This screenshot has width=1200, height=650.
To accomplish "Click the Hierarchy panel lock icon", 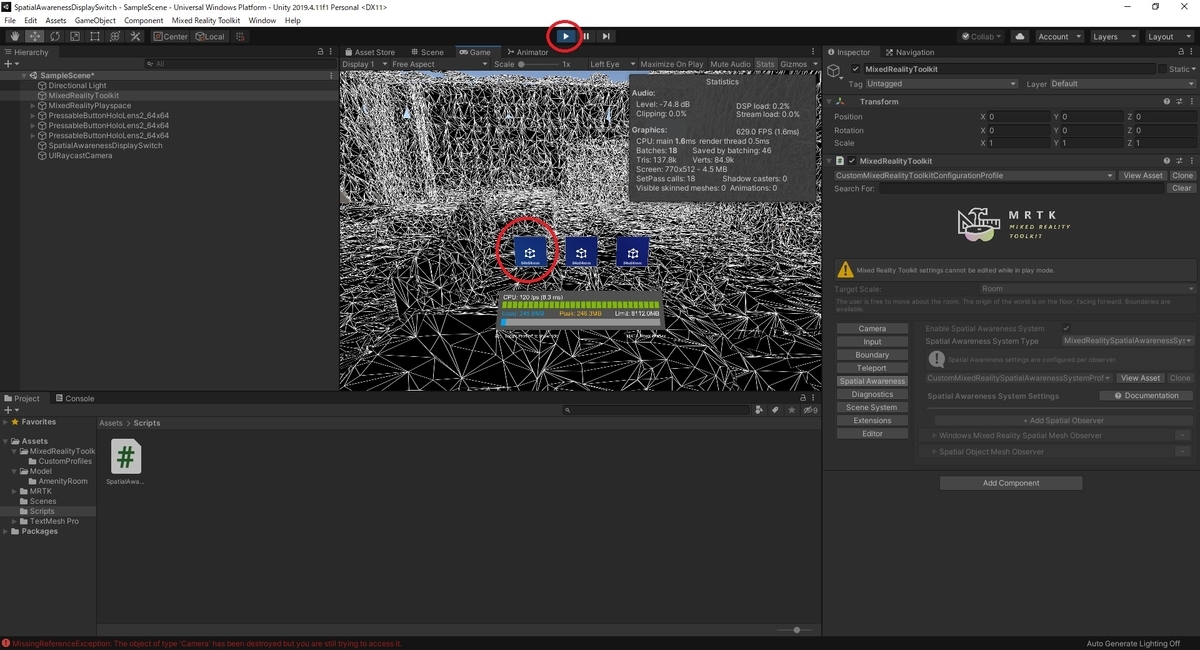I will [320, 52].
